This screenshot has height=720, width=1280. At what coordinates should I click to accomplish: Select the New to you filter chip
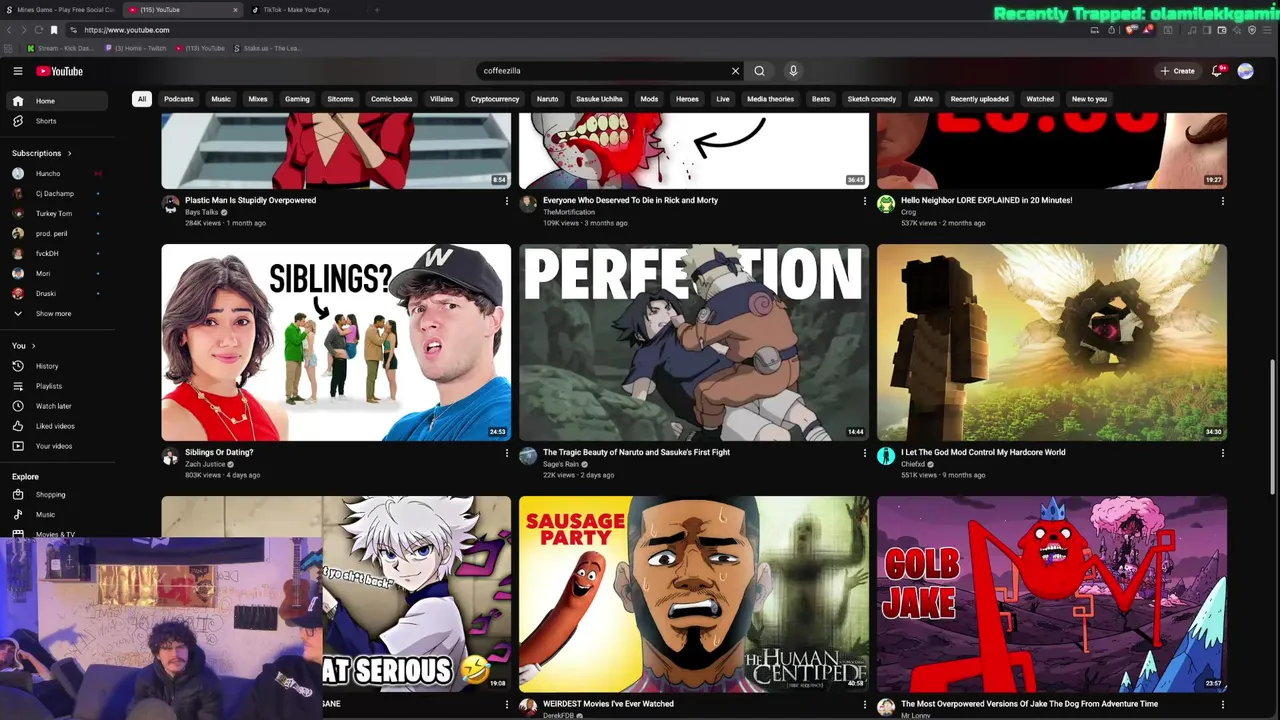[x=1089, y=99]
